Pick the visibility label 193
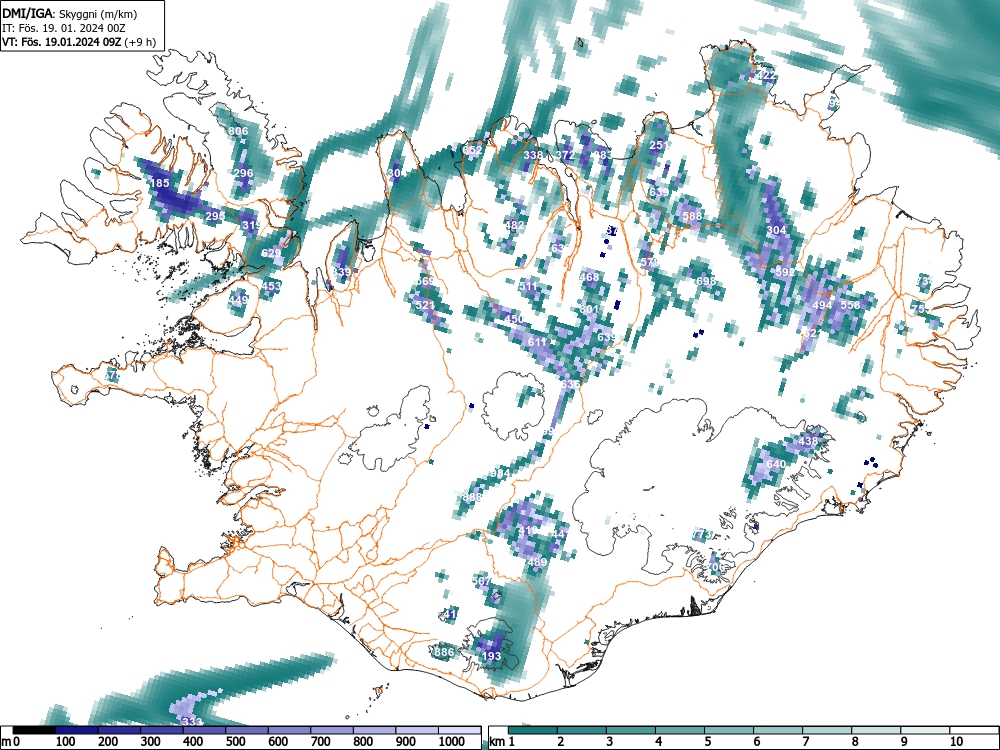 click(x=491, y=656)
